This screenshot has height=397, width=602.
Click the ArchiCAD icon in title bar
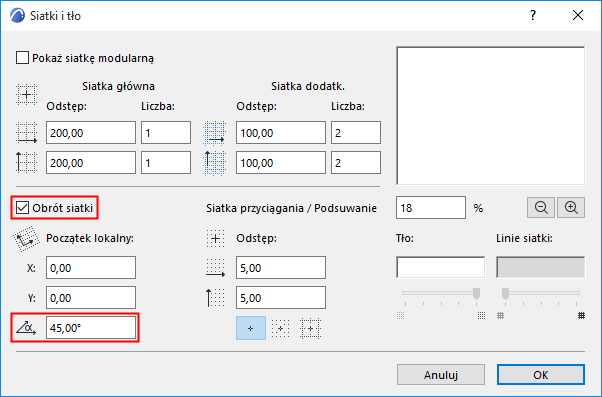tap(17, 16)
